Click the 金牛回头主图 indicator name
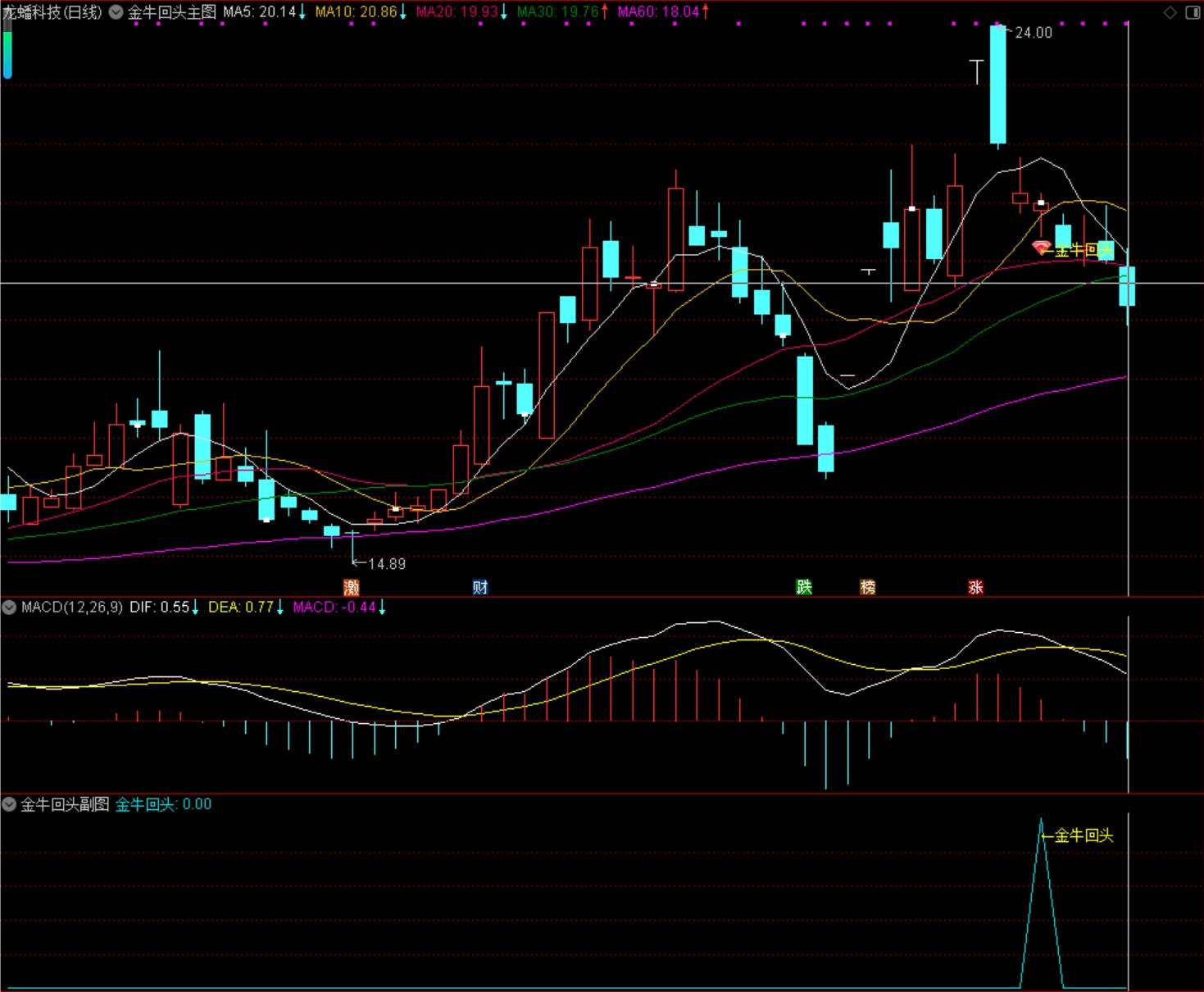 172,12
